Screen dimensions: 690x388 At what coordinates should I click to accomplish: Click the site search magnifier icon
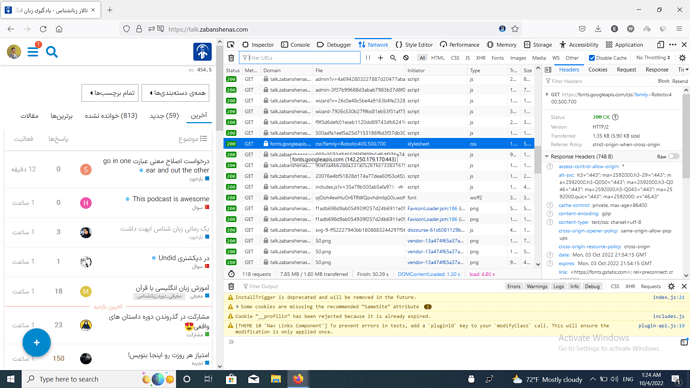(52, 52)
